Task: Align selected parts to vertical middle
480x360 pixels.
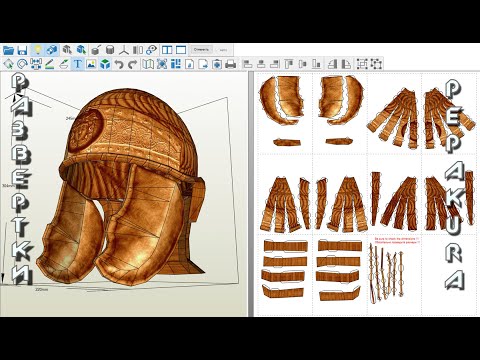Action: 303,64
